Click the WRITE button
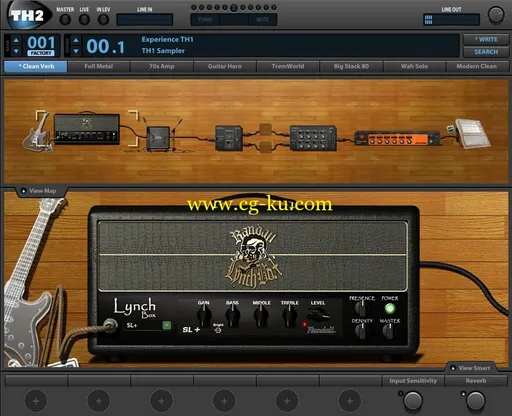The image size is (512, 416). [486, 39]
